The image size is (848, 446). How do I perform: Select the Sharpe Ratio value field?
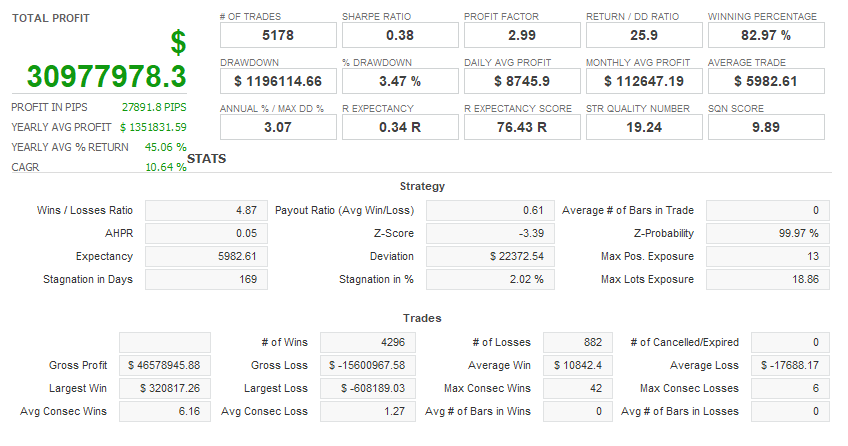click(400, 35)
